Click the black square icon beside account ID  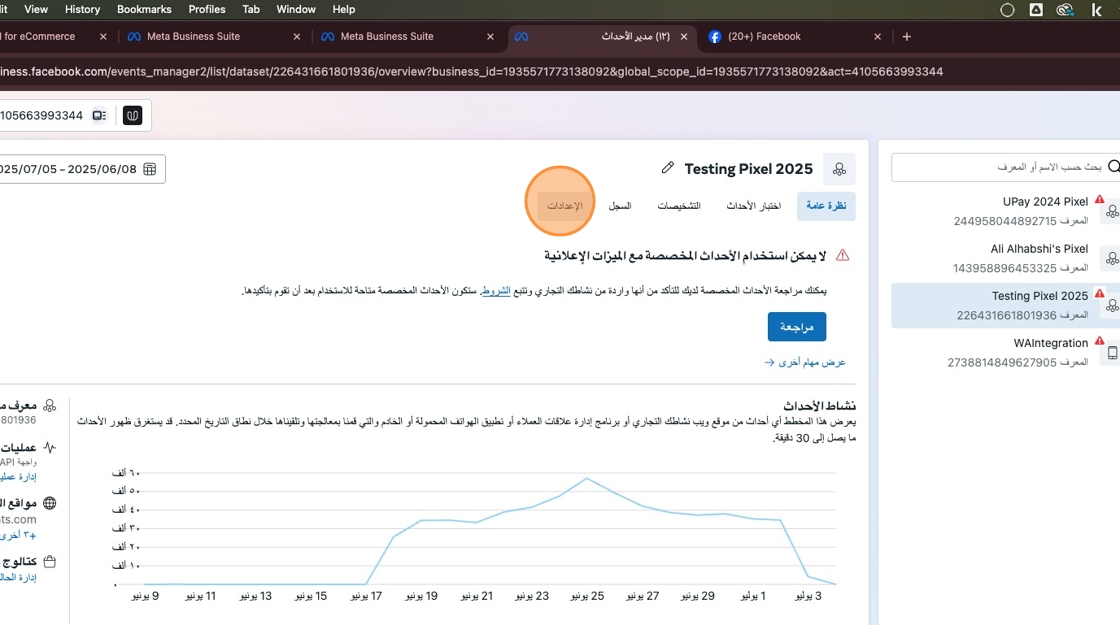pos(132,116)
